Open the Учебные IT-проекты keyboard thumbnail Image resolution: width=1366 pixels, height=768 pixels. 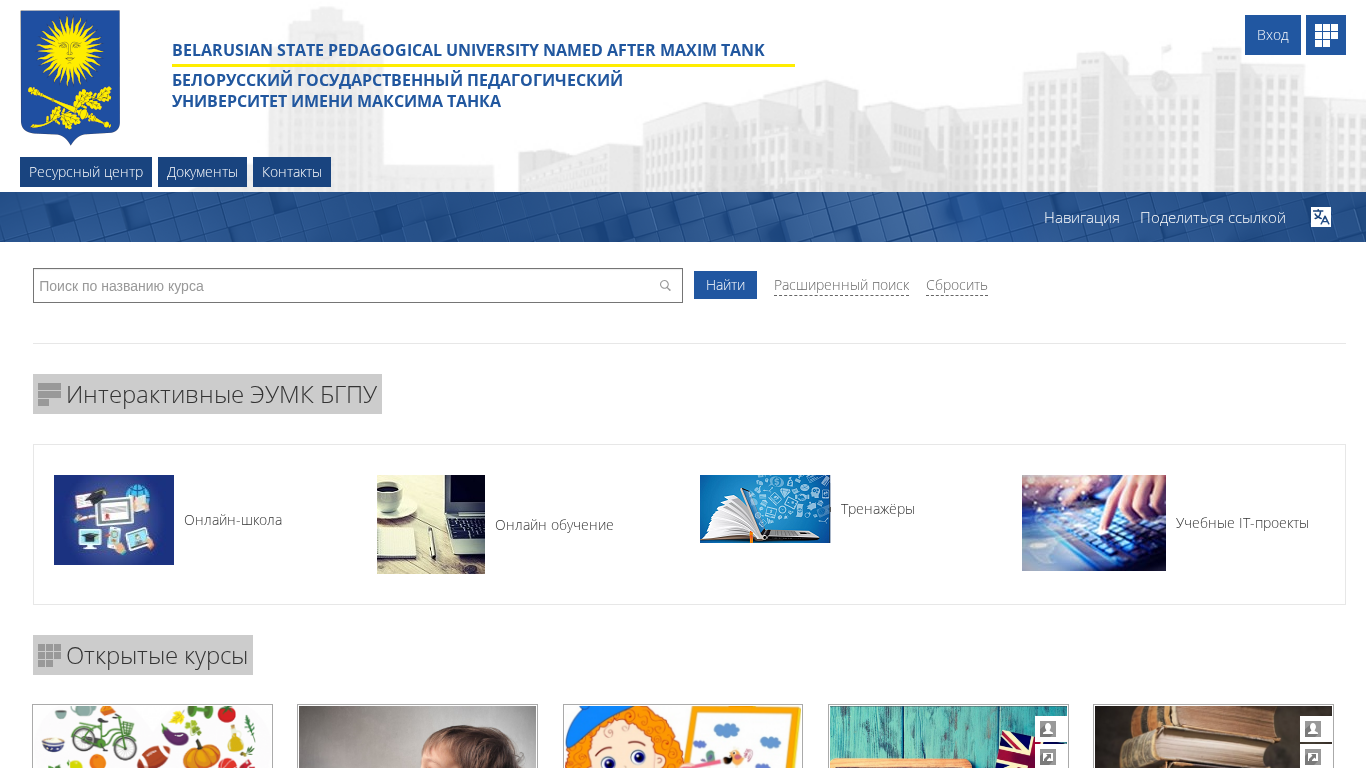[x=1094, y=523]
